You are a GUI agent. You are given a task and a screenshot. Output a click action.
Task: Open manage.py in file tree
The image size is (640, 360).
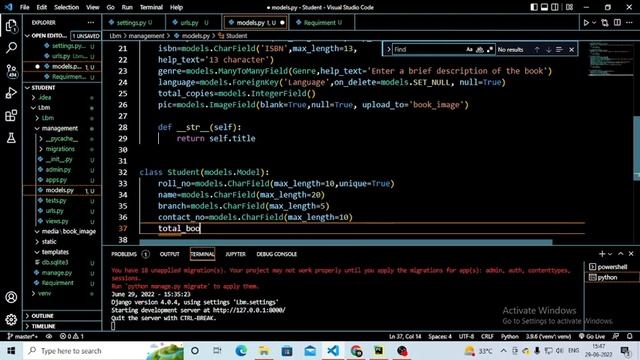point(57,273)
